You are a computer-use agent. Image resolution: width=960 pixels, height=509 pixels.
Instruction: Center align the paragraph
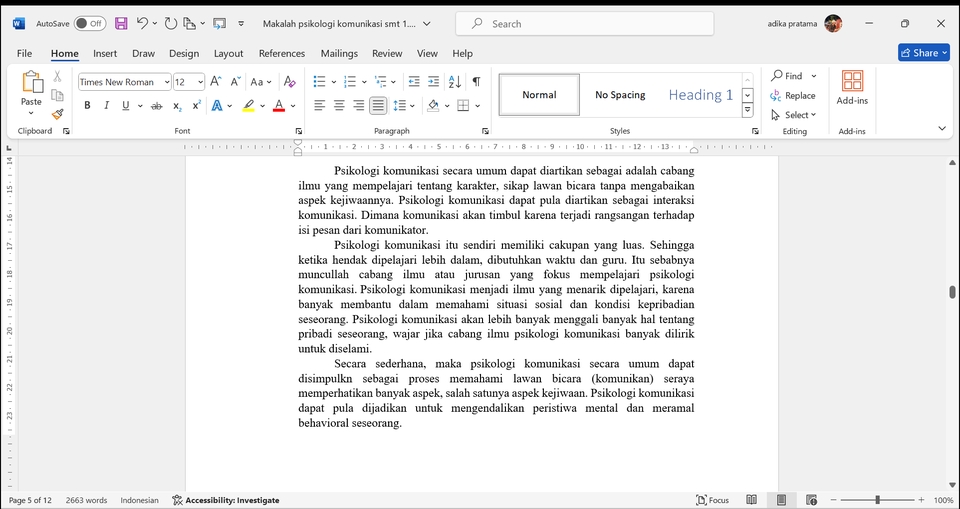coord(339,106)
